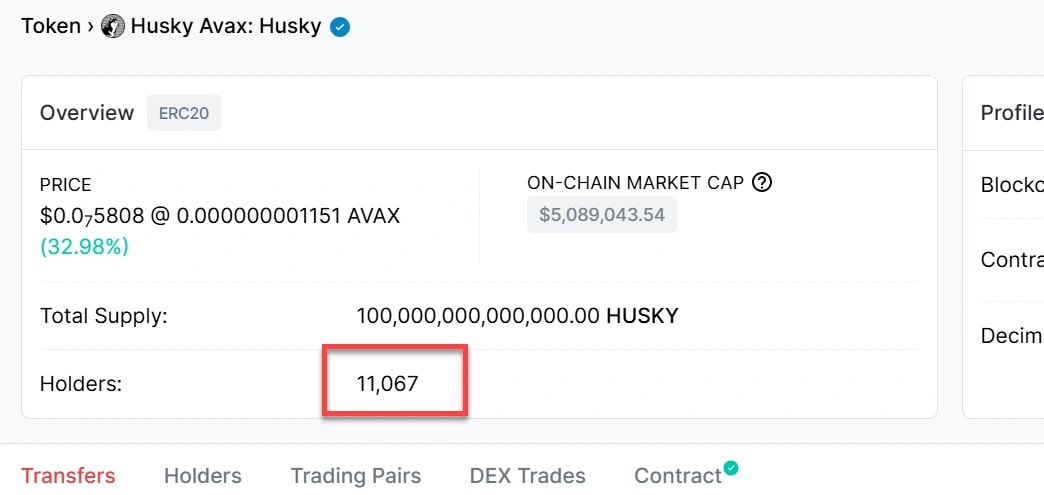Click the holders count 11,067

387,383
